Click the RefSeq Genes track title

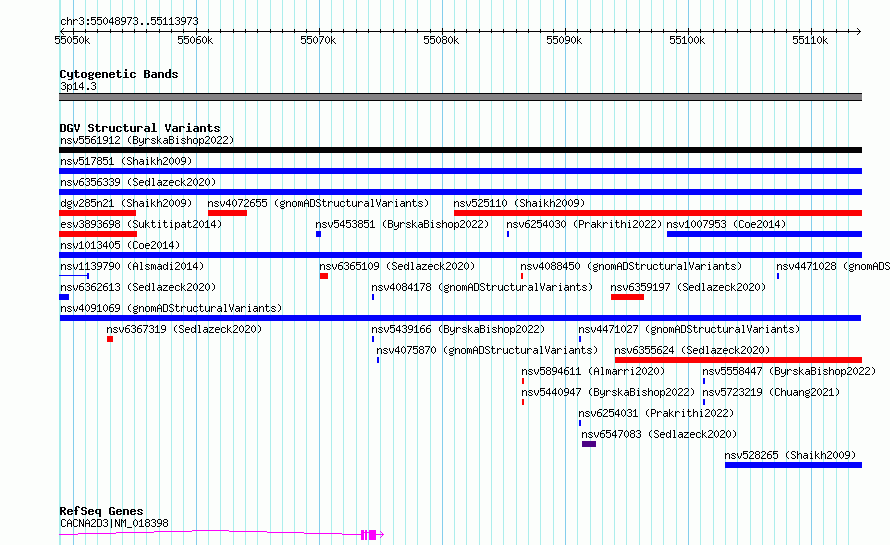101,512
